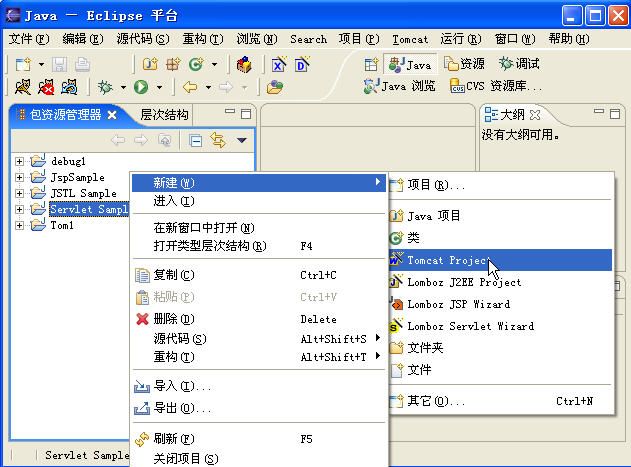Viewport: 631px width, 467px height.
Task: Click the yellow Back navigation arrow
Action: (x=190, y=87)
